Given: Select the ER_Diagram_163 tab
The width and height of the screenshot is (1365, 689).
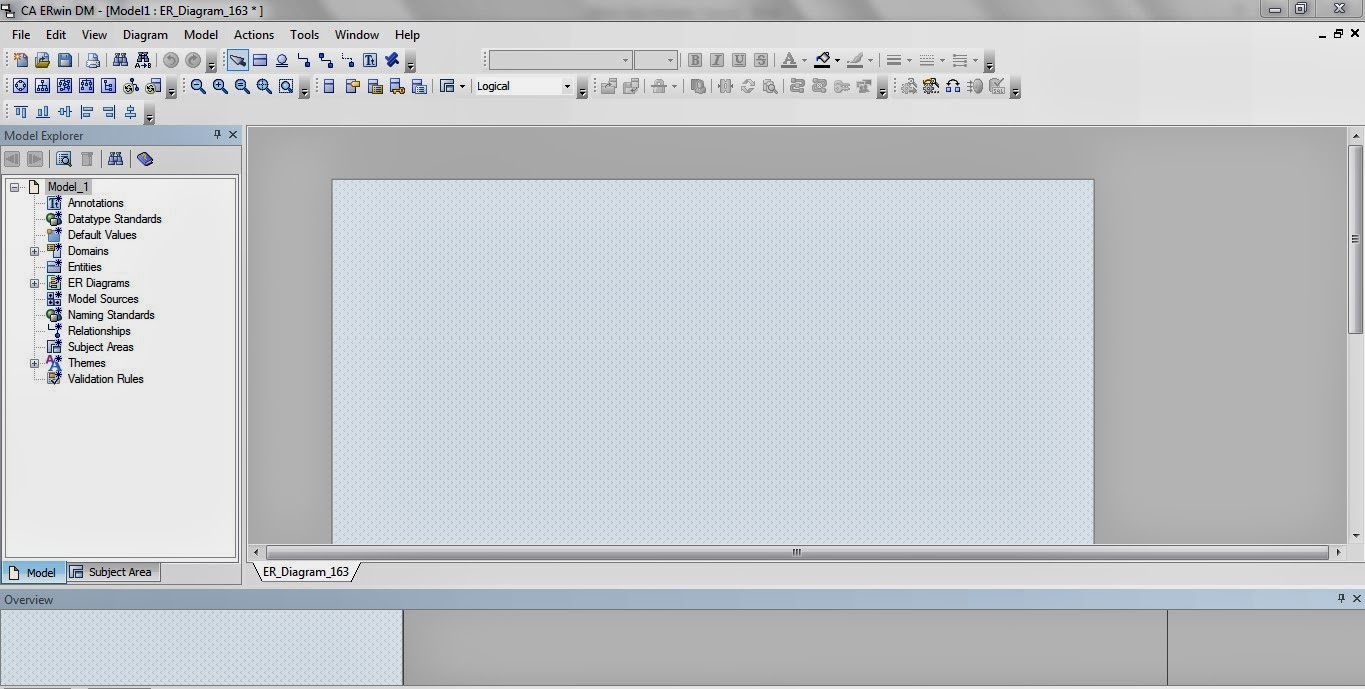Looking at the screenshot, I should coord(306,572).
